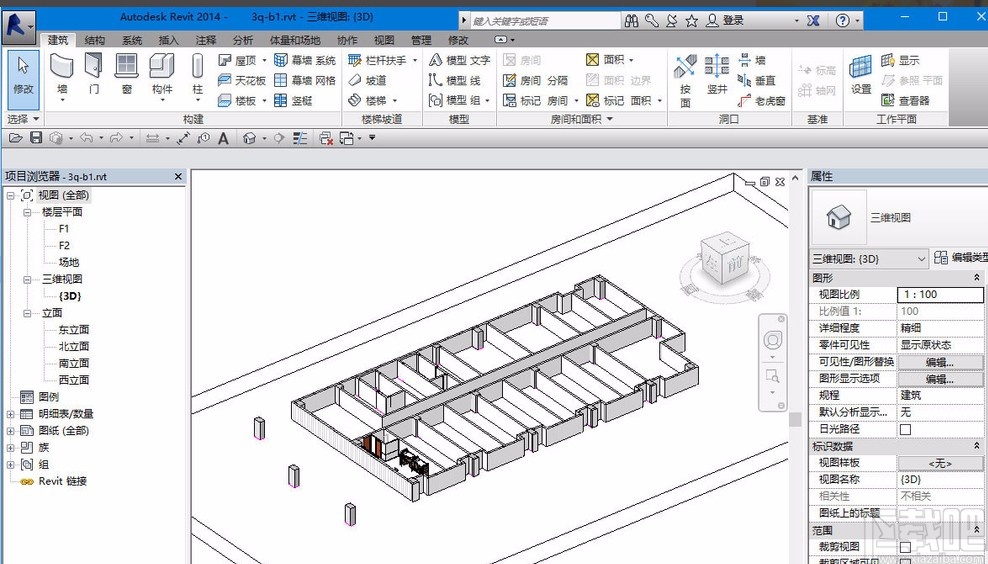988x564 pixels.
Task: Enable the Crop View (裁剪视图) checkbox
Action: coord(905,547)
